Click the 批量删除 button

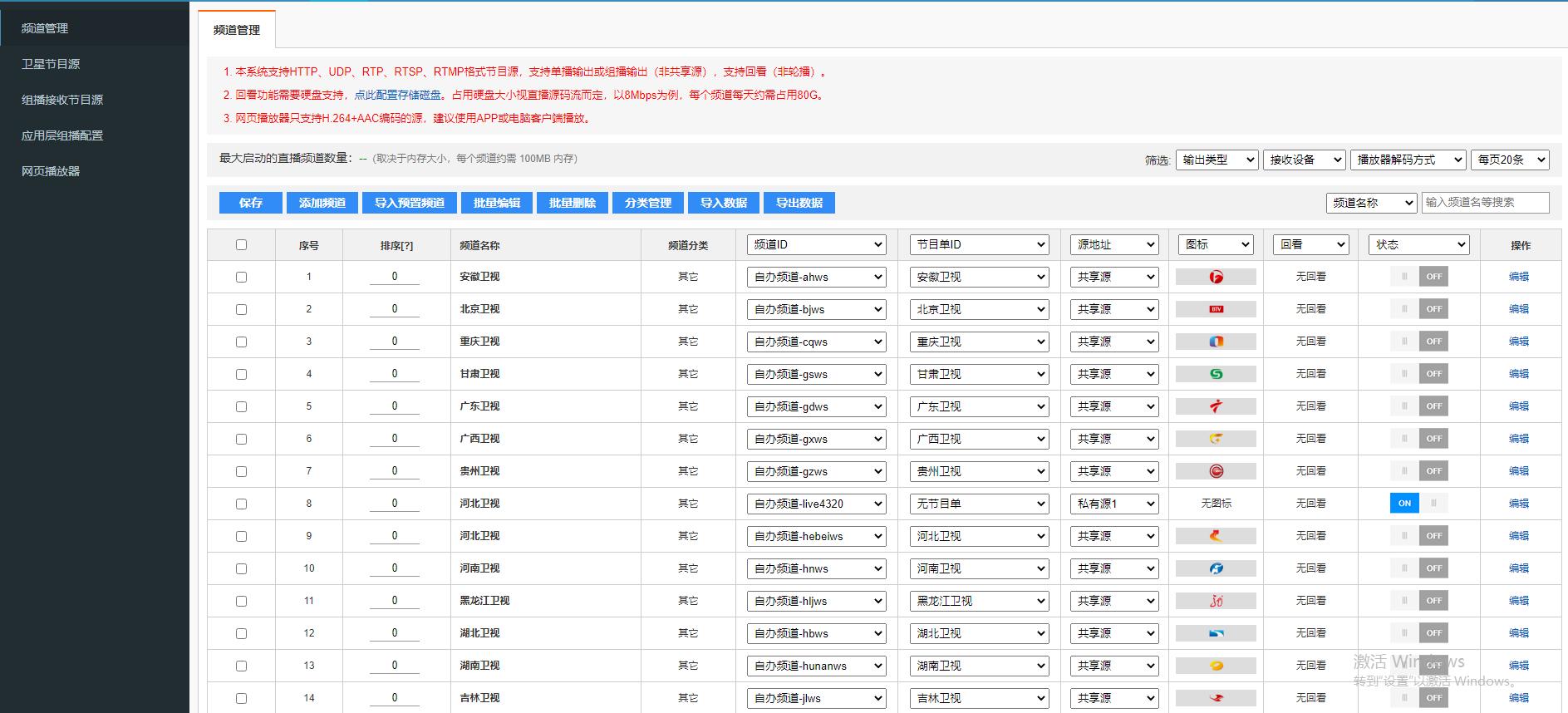[x=573, y=203]
